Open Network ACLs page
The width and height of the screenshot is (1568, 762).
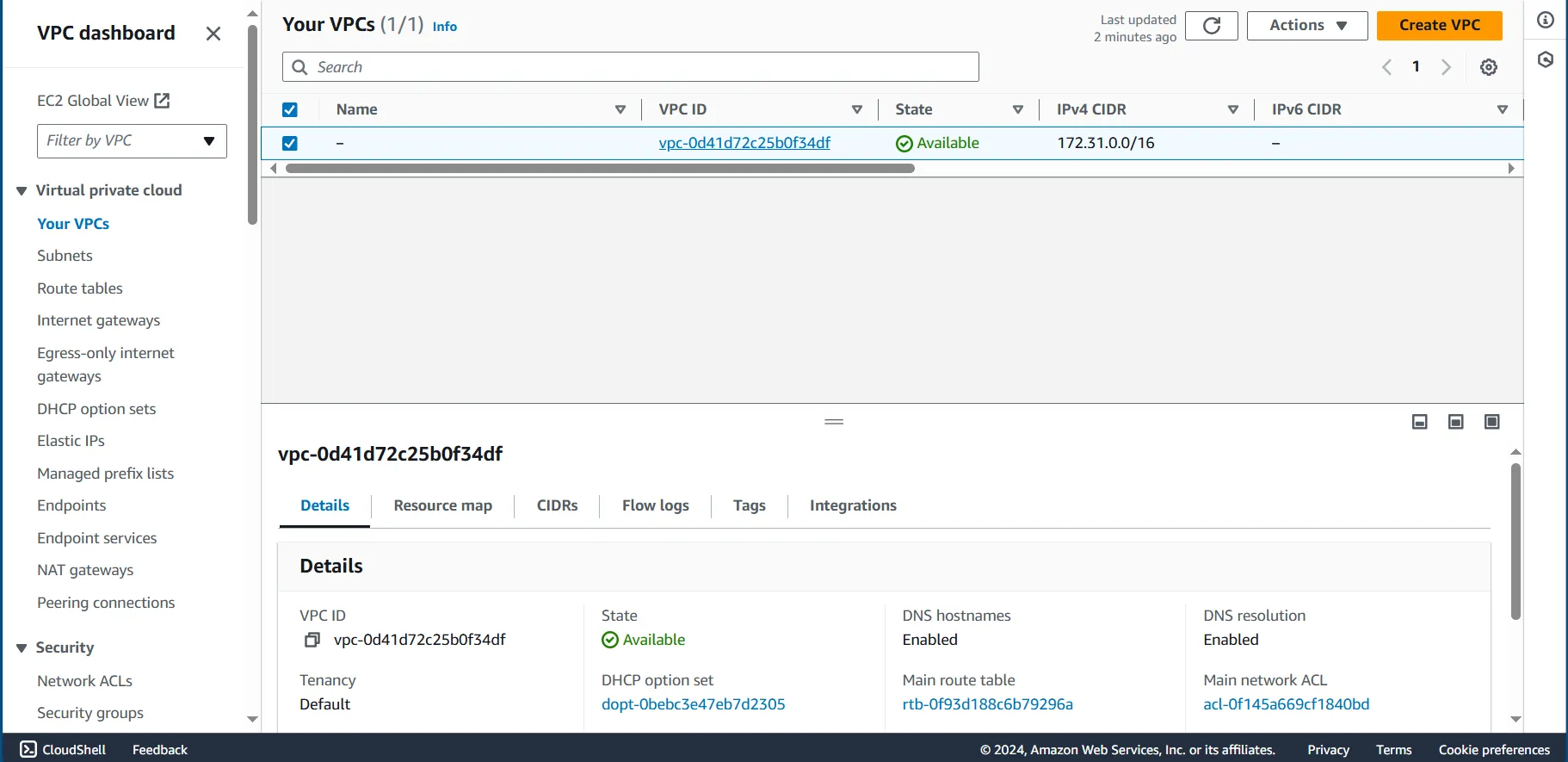84,681
